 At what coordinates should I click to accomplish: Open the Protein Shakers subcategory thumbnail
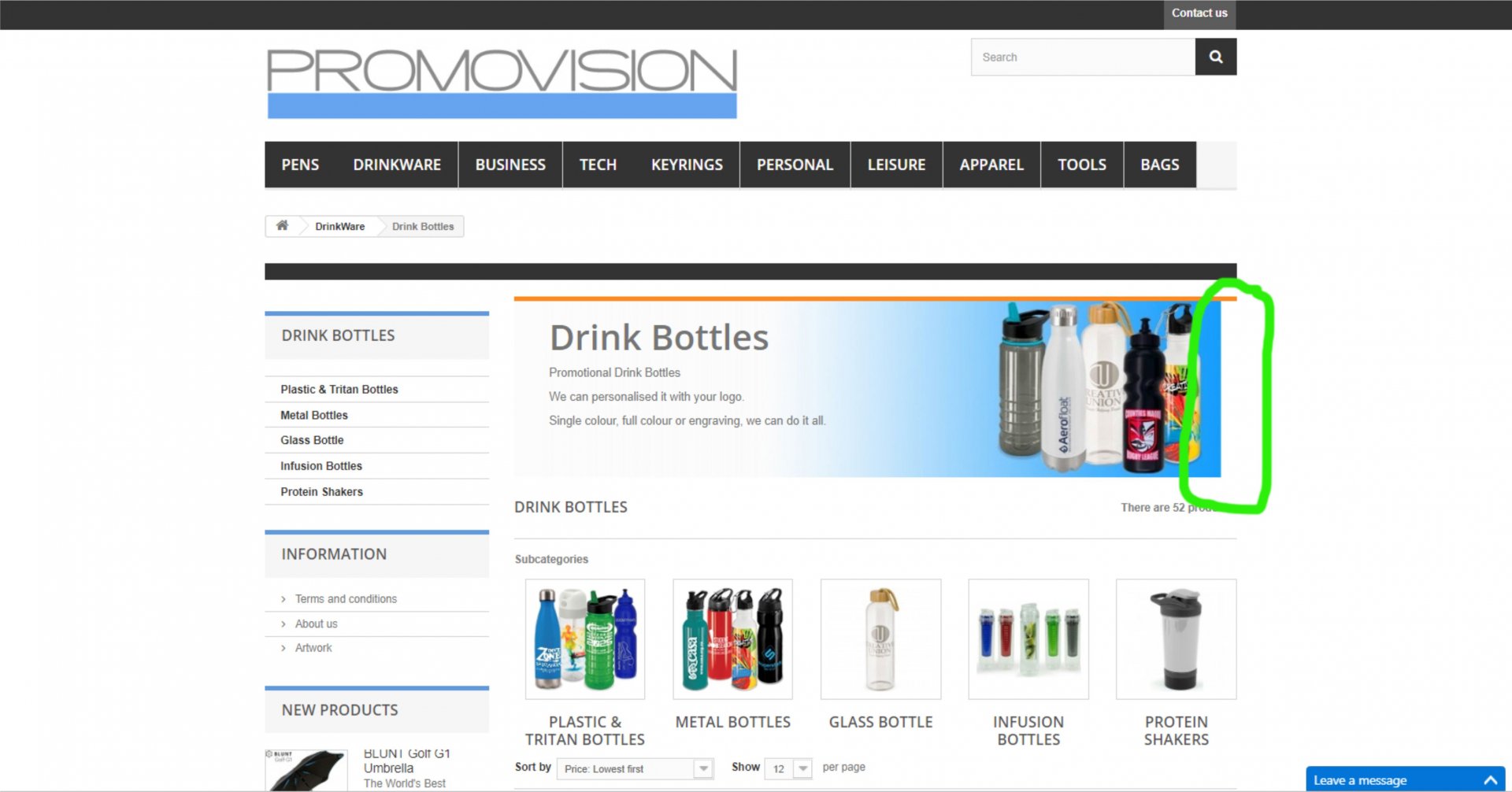pyautogui.click(x=1176, y=639)
